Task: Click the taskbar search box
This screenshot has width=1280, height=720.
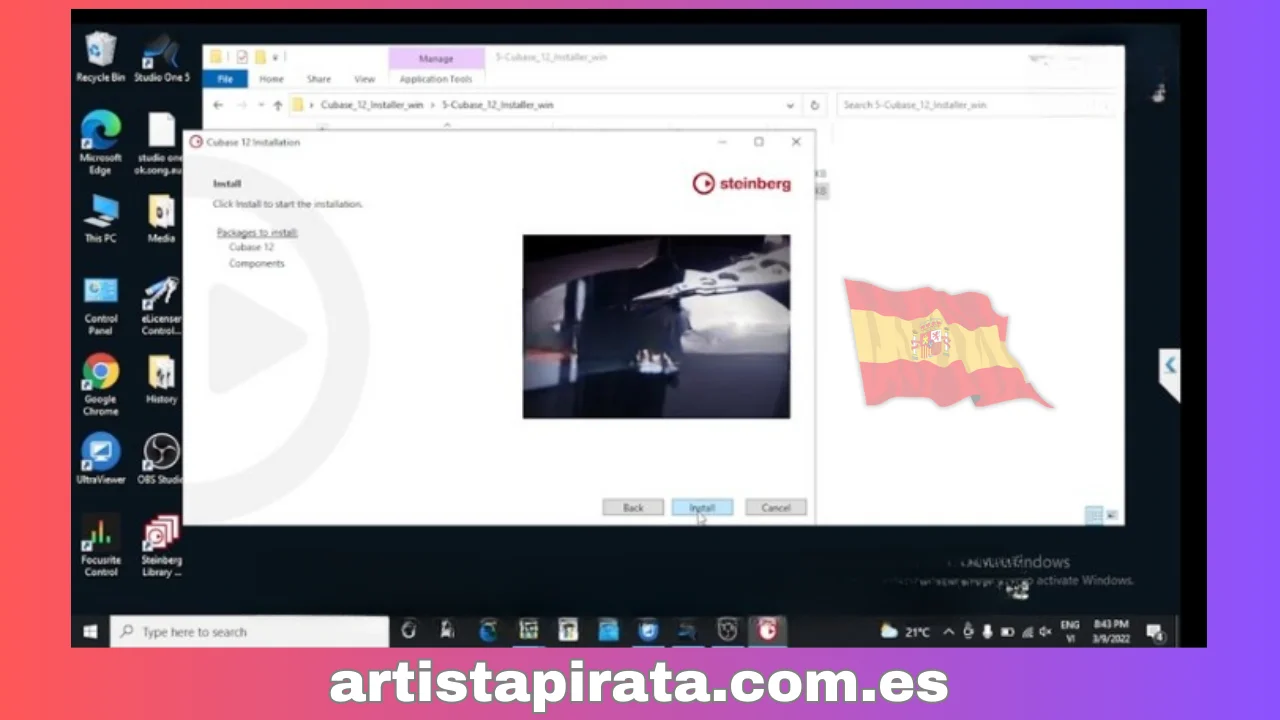Action: [x=250, y=632]
